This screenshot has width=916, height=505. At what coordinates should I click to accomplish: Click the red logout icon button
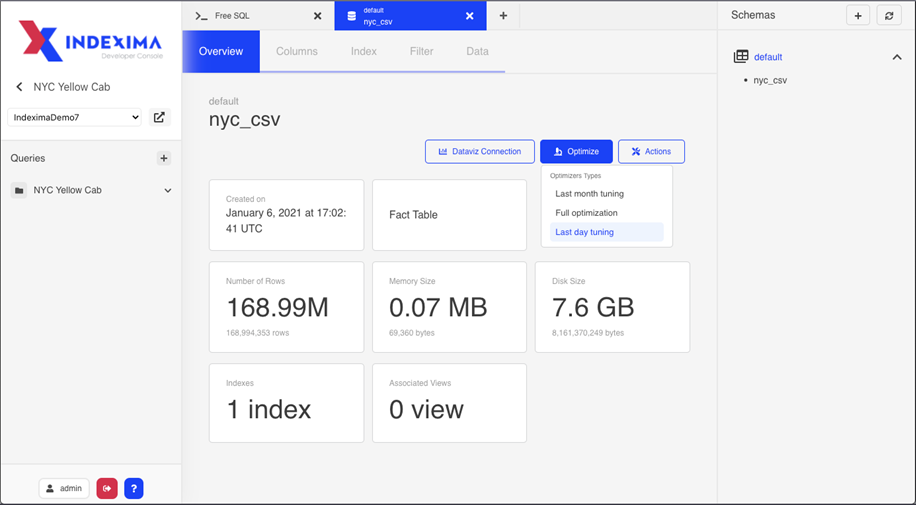107,488
